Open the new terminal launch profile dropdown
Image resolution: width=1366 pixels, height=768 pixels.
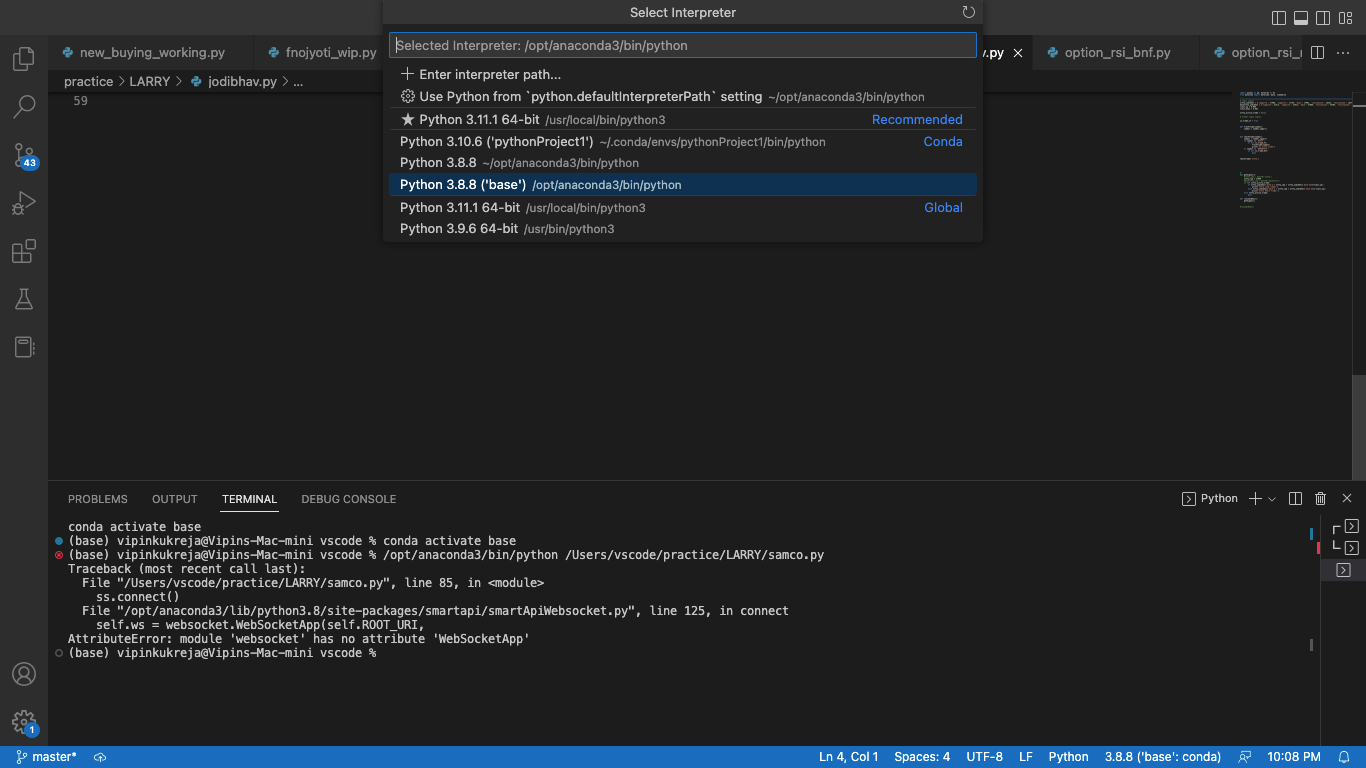pos(1272,499)
